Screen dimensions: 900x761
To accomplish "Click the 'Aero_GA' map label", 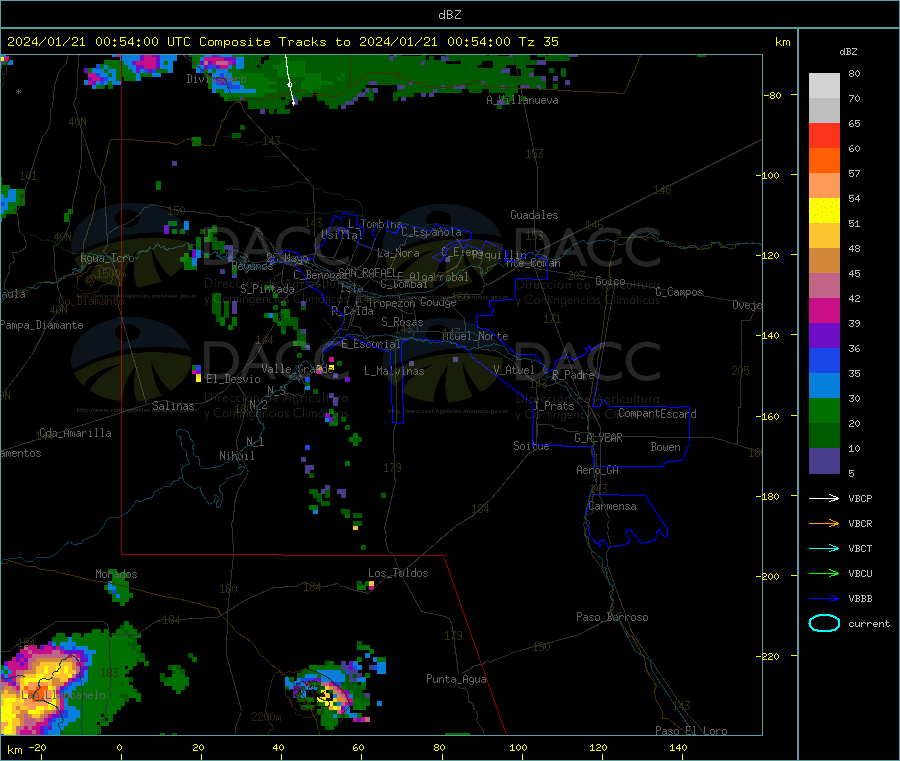I will pyautogui.click(x=597, y=470).
